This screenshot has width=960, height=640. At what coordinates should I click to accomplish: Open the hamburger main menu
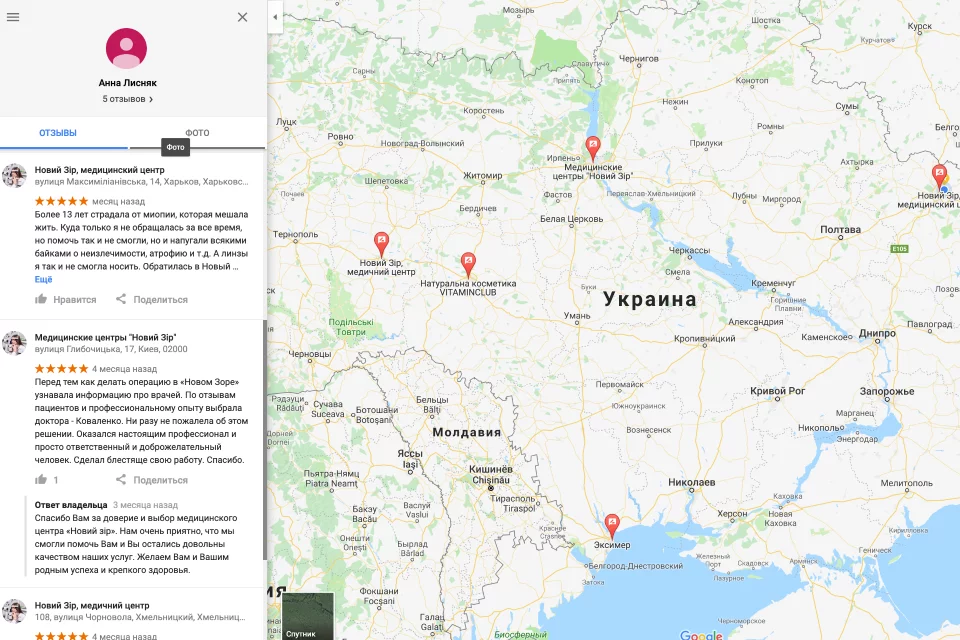click(x=13, y=17)
